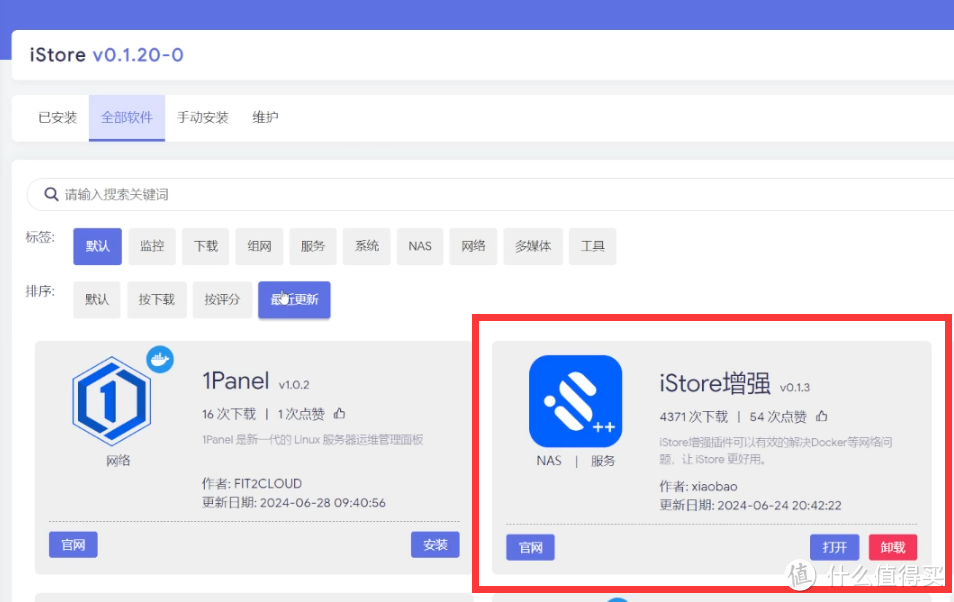Image resolution: width=954 pixels, height=602 pixels.
Task: Enable the NAS category filter
Action: point(419,246)
